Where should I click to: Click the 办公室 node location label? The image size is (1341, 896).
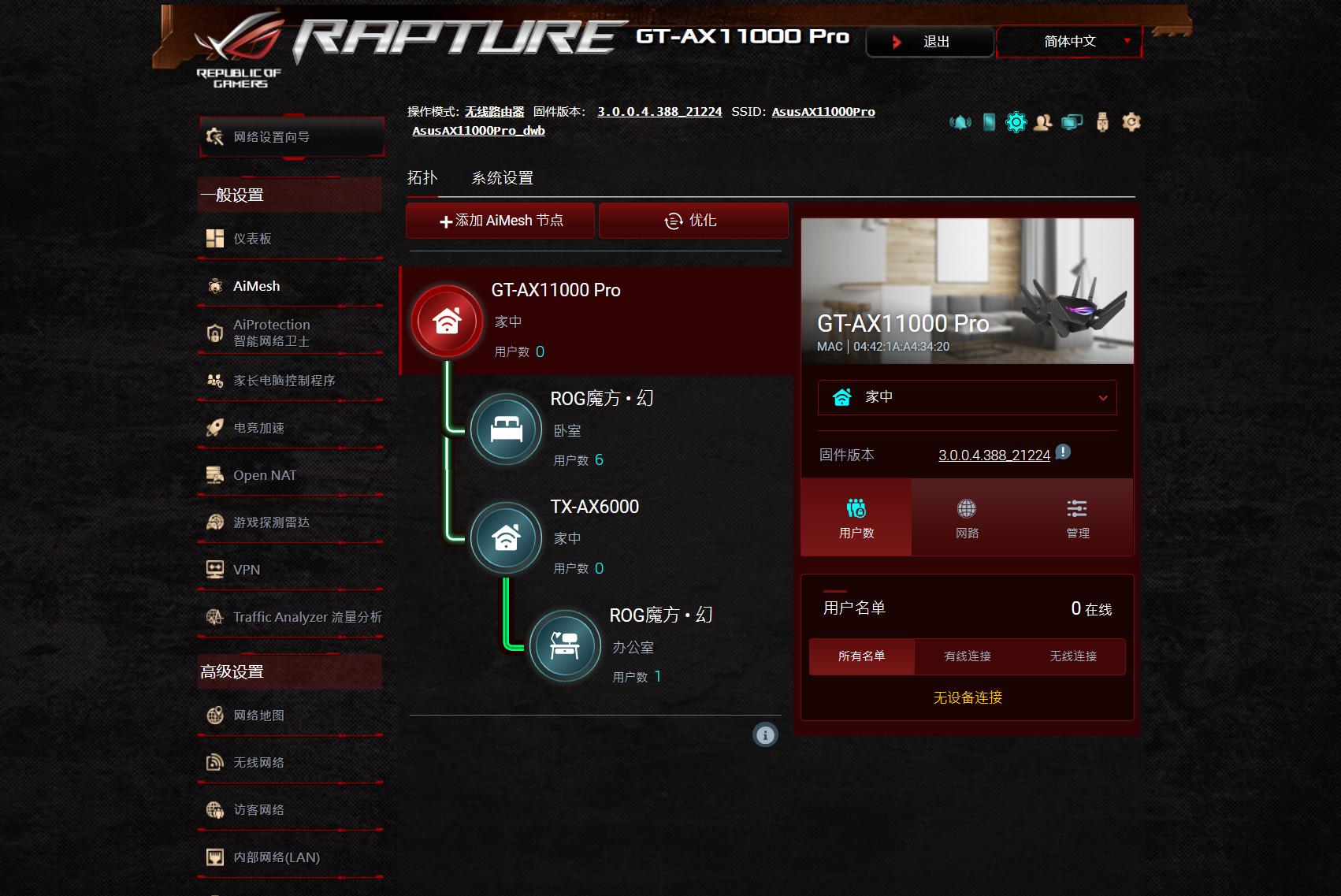tap(633, 648)
